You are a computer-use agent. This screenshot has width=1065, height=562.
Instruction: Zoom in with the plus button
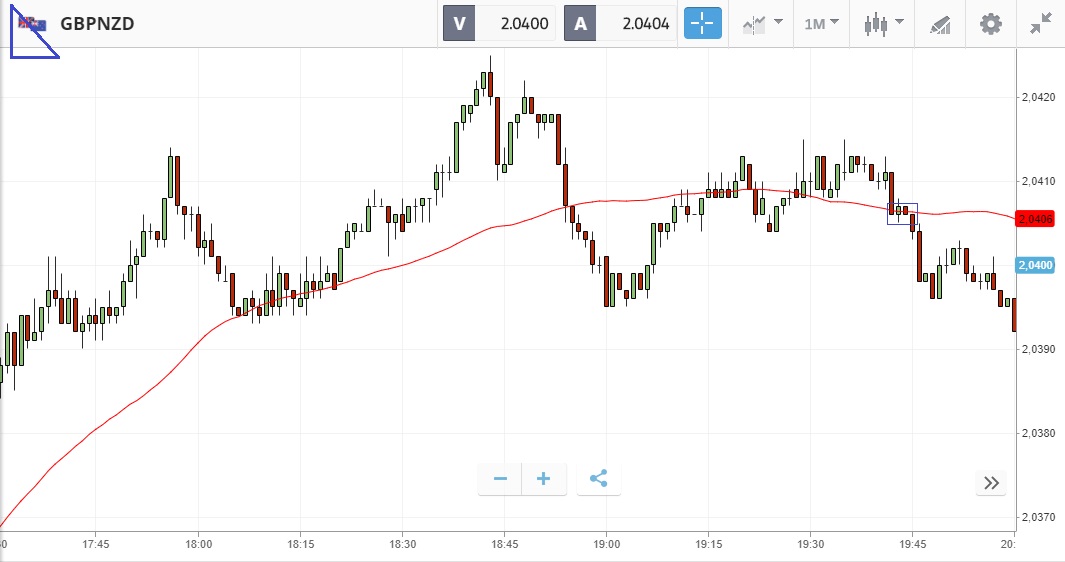click(x=543, y=479)
